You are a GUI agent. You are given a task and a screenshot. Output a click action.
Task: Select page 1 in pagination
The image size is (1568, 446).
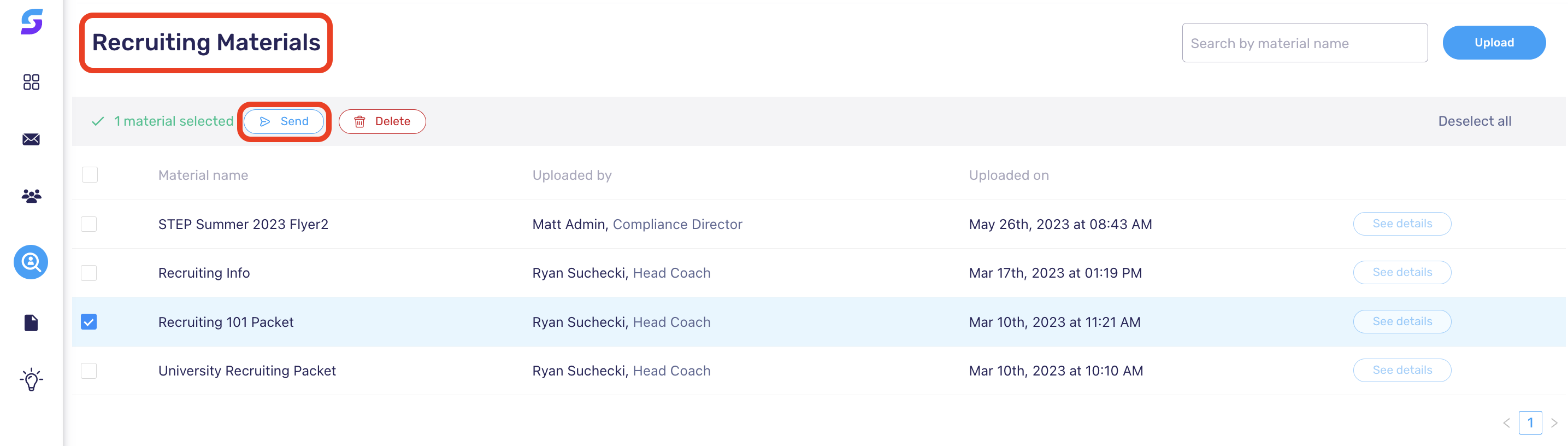point(1530,423)
